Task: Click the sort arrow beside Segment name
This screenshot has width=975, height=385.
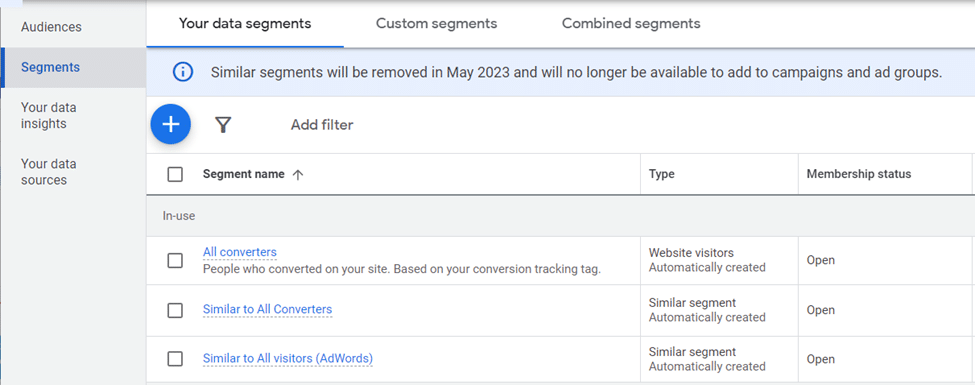Action: tap(298, 175)
